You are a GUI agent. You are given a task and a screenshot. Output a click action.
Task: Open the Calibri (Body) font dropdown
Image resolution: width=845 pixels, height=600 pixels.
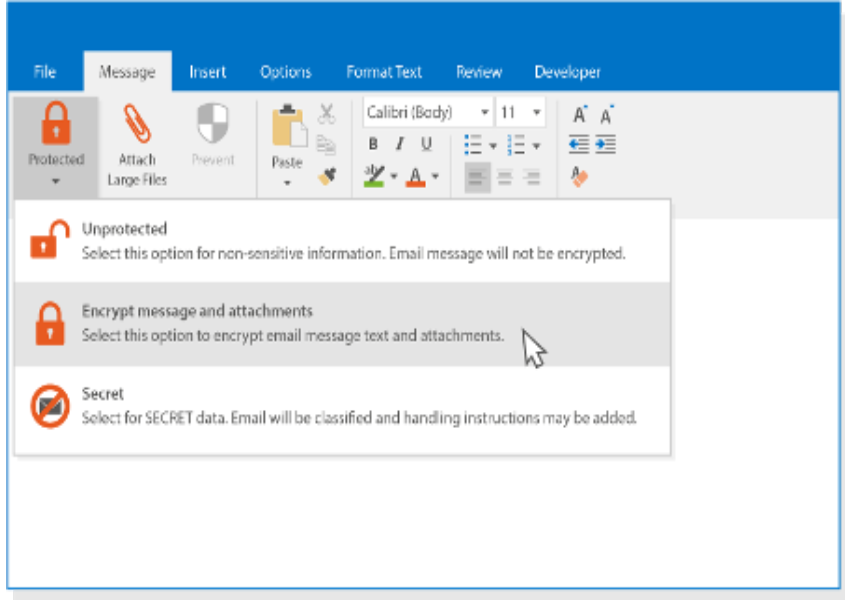coord(484,113)
